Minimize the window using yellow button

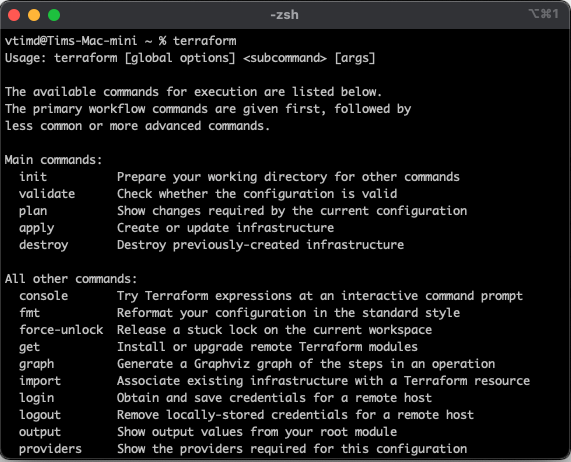click(34, 15)
